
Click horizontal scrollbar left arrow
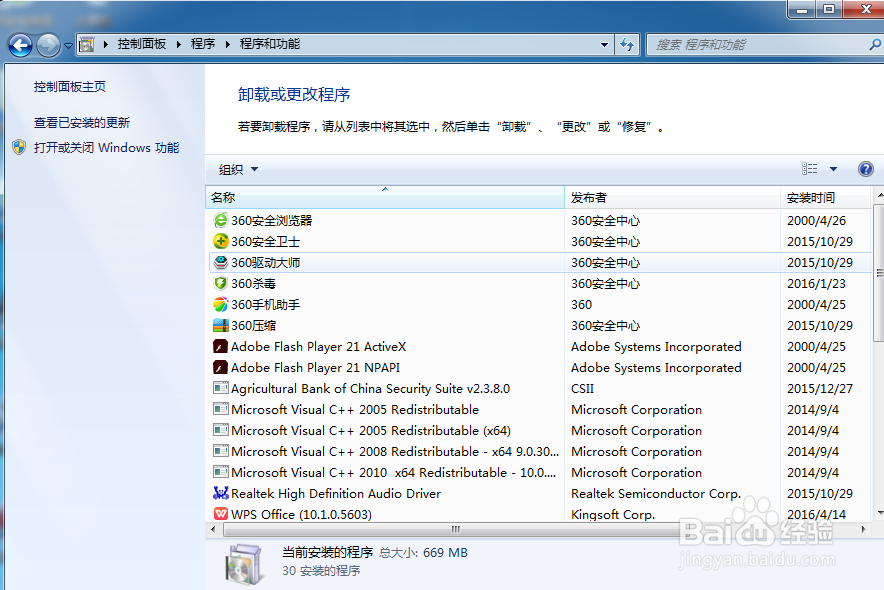click(x=213, y=529)
